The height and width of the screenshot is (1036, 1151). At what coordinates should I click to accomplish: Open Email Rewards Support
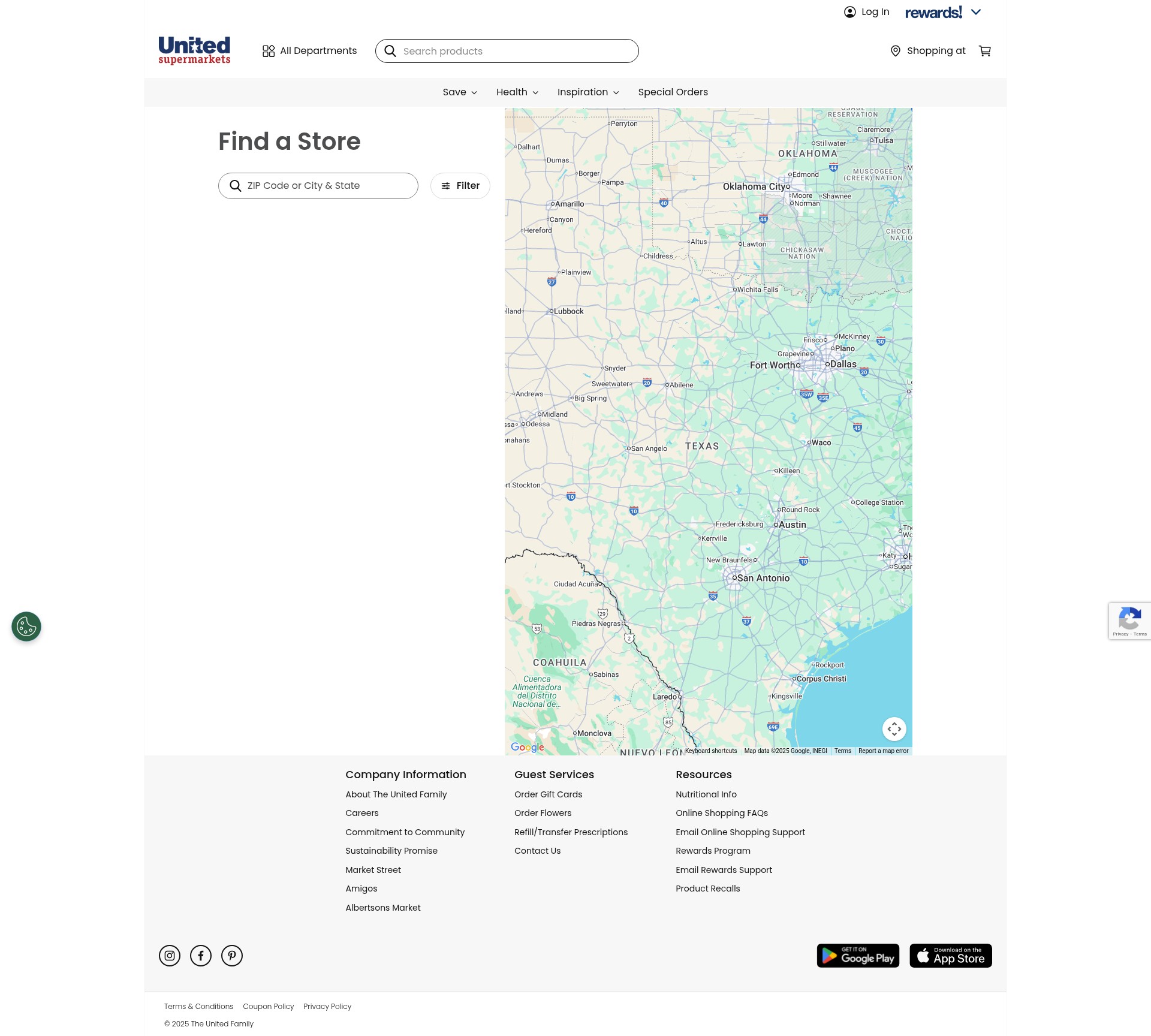point(724,870)
